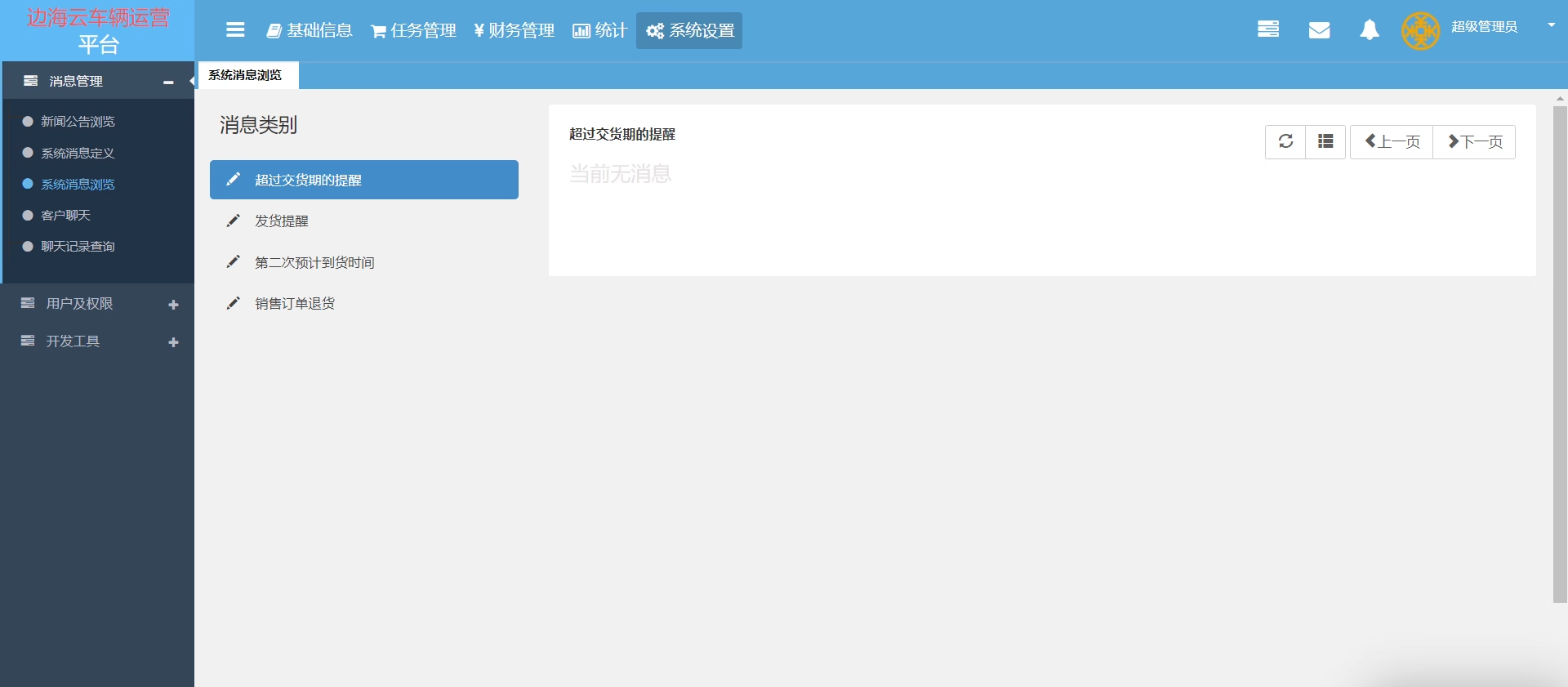Click the 当前无消息 placeholder text
1568x687 pixels.
pos(620,174)
